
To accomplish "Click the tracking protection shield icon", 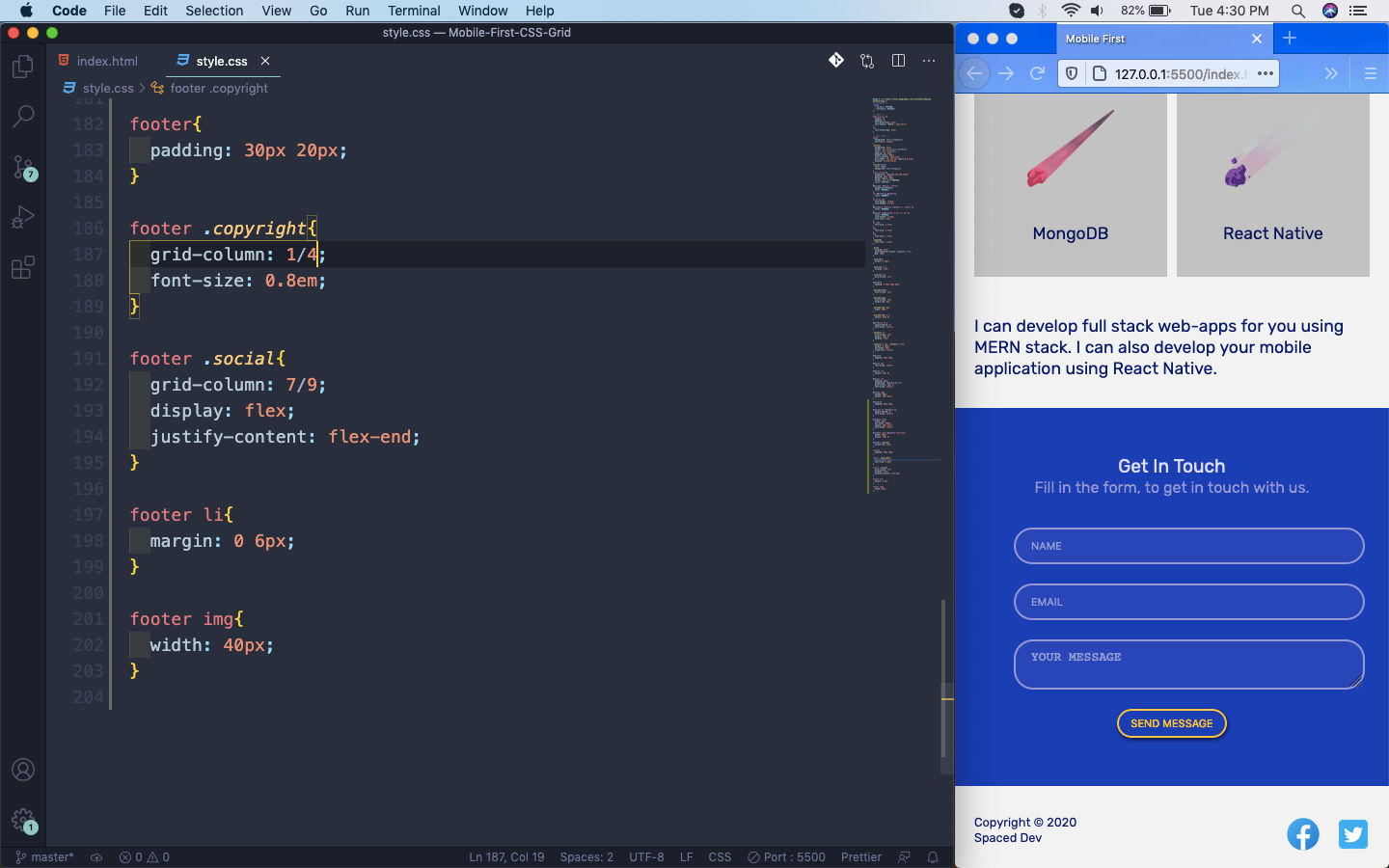I will [1072, 73].
